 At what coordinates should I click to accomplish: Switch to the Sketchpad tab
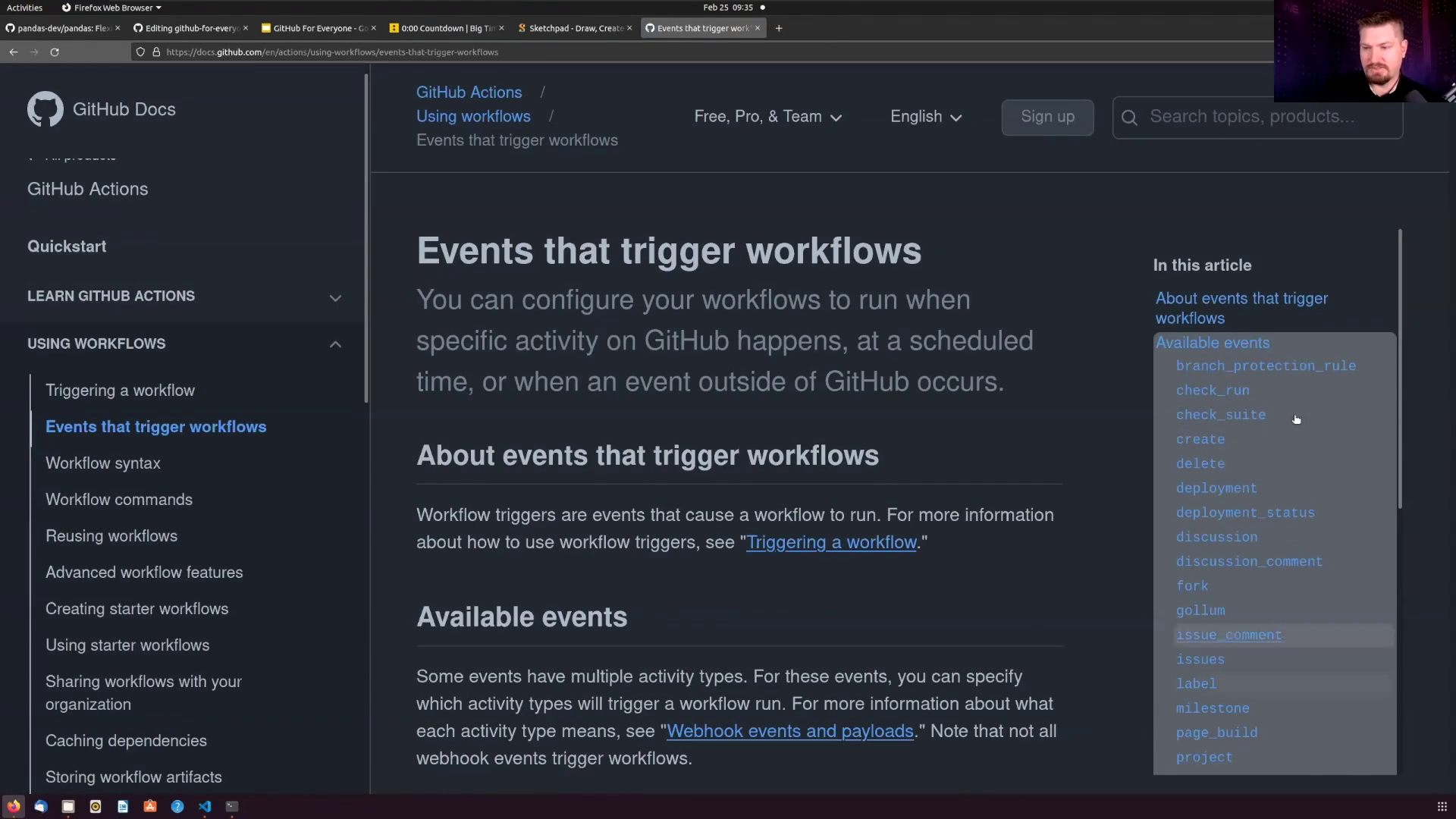coord(575,28)
